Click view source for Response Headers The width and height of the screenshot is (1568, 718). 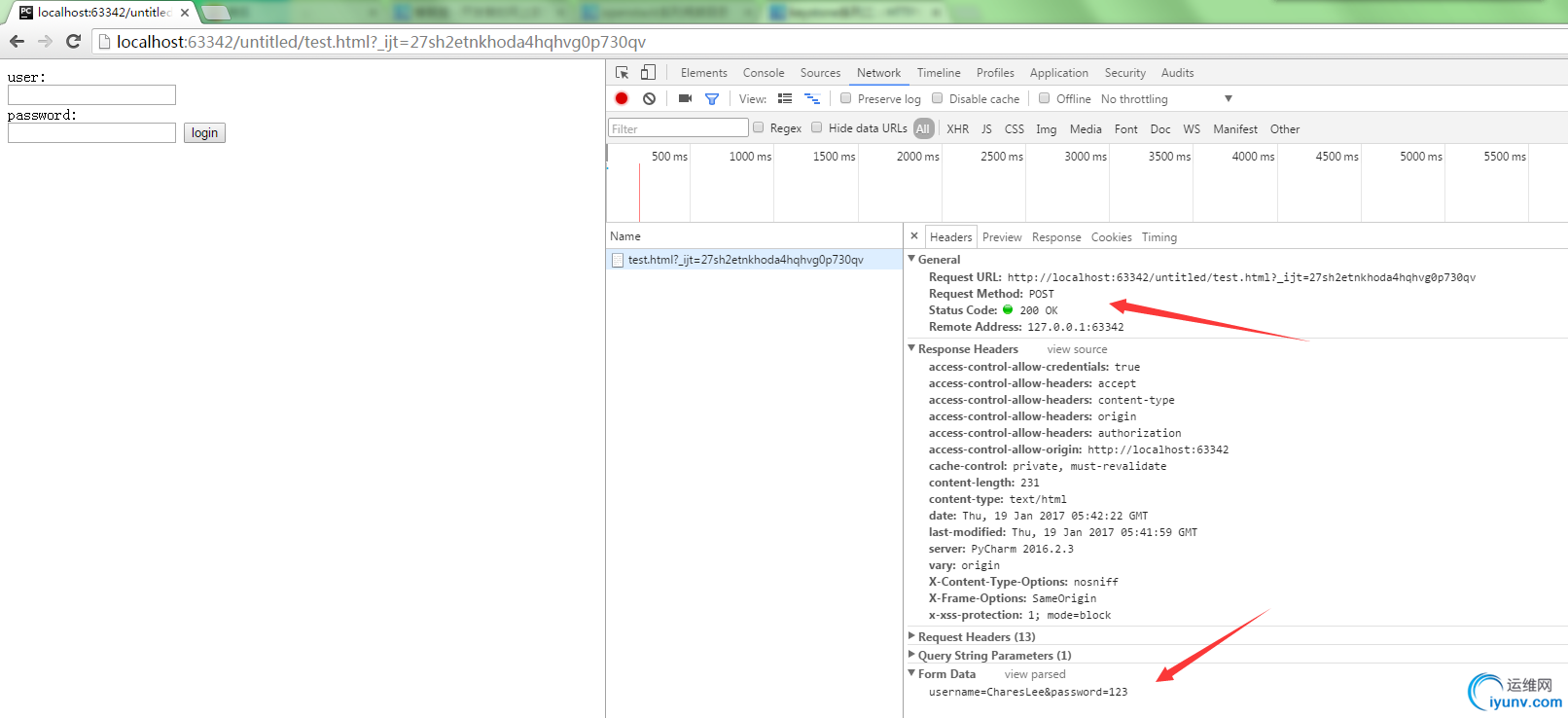[1077, 349]
